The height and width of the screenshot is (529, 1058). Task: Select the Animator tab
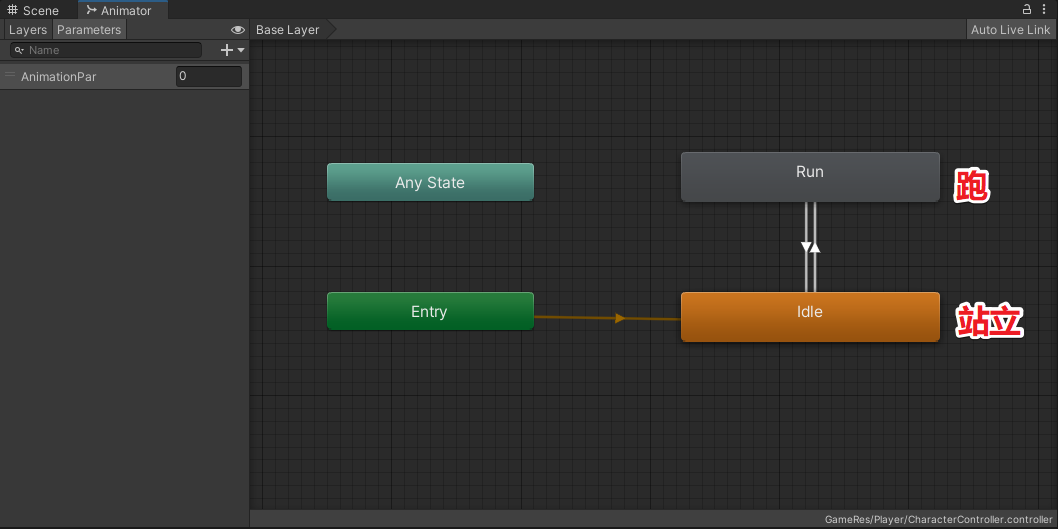(123, 10)
